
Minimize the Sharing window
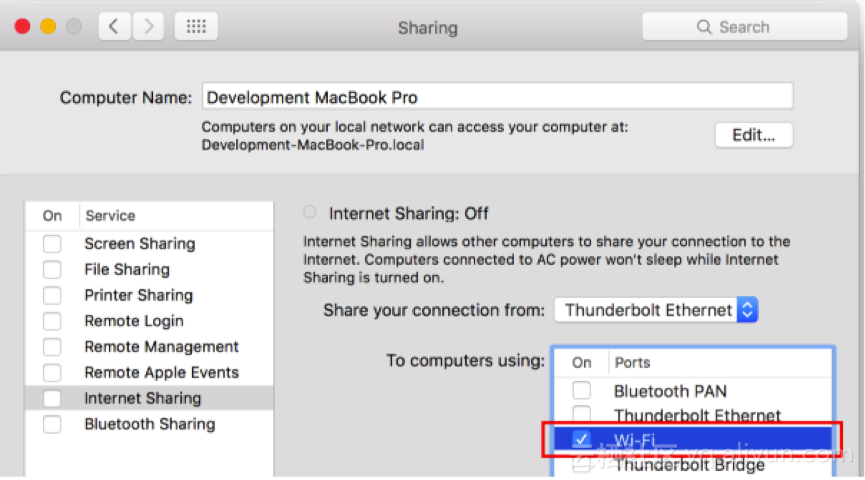click(x=48, y=26)
